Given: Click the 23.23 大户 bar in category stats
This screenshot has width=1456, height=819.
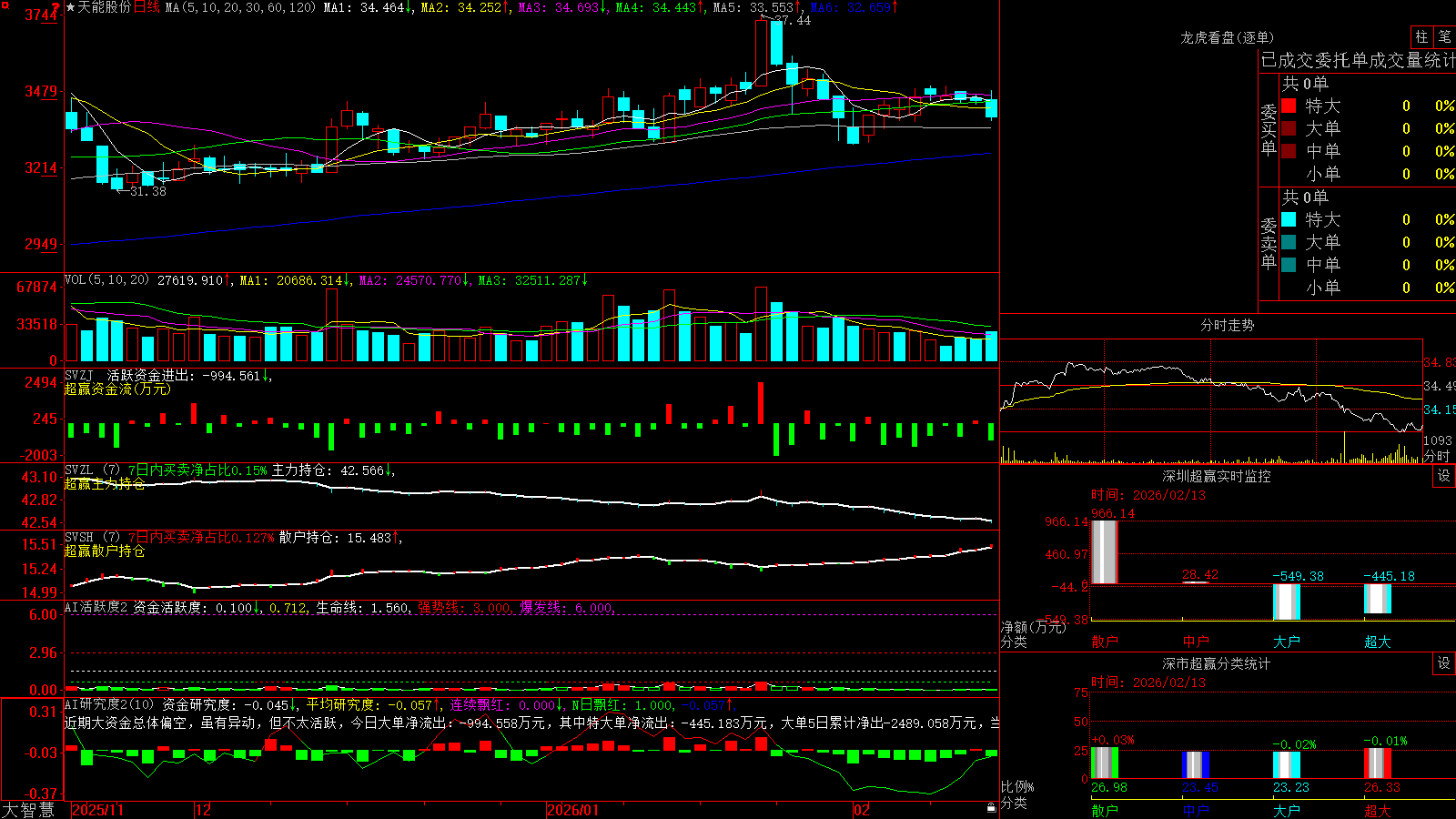Looking at the screenshot, I should (x=1287, y=765).
